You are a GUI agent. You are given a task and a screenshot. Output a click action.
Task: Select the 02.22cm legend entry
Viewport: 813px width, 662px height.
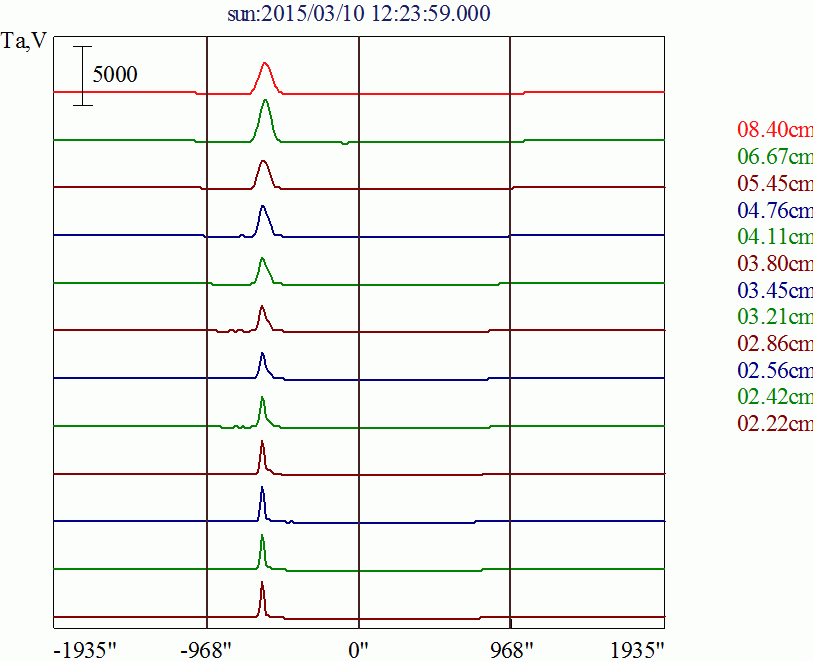tap(775, 424)
